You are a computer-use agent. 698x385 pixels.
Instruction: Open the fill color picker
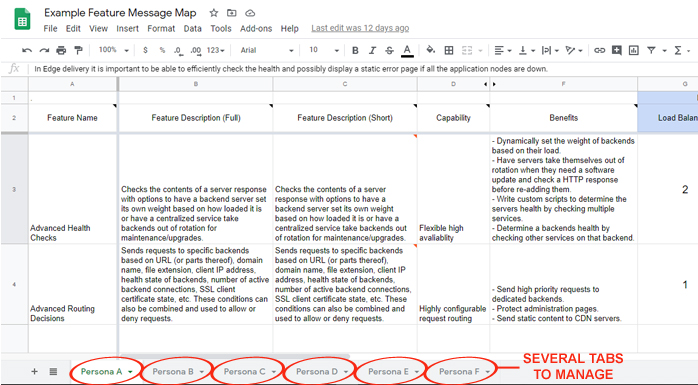[x=430, y=50]
